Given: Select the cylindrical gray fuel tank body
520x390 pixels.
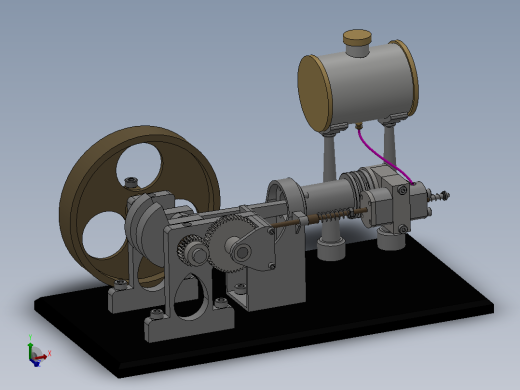Looking at the screenshot, I should point(370,83).
